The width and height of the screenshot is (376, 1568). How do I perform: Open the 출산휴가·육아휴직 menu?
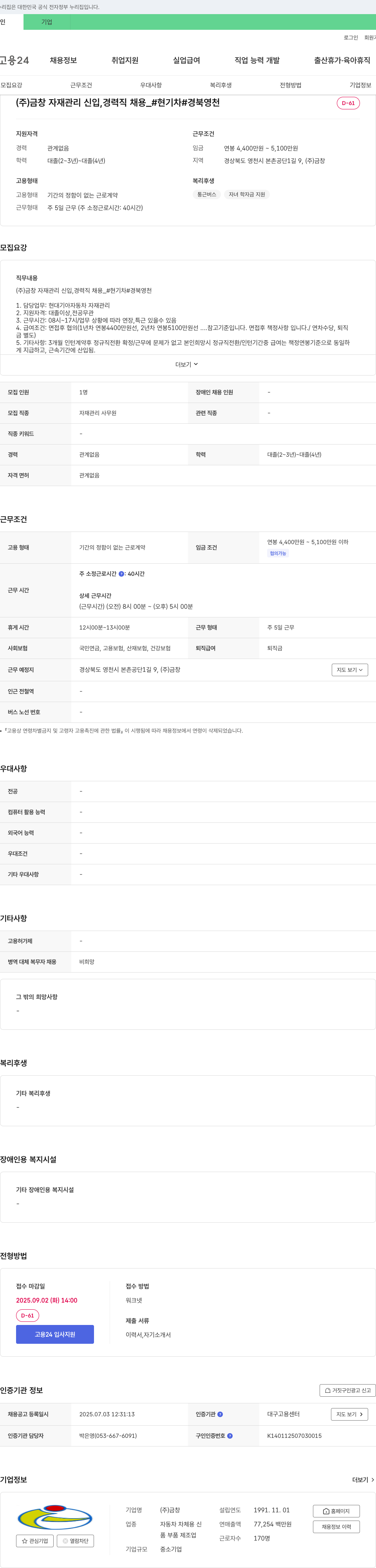342,60
